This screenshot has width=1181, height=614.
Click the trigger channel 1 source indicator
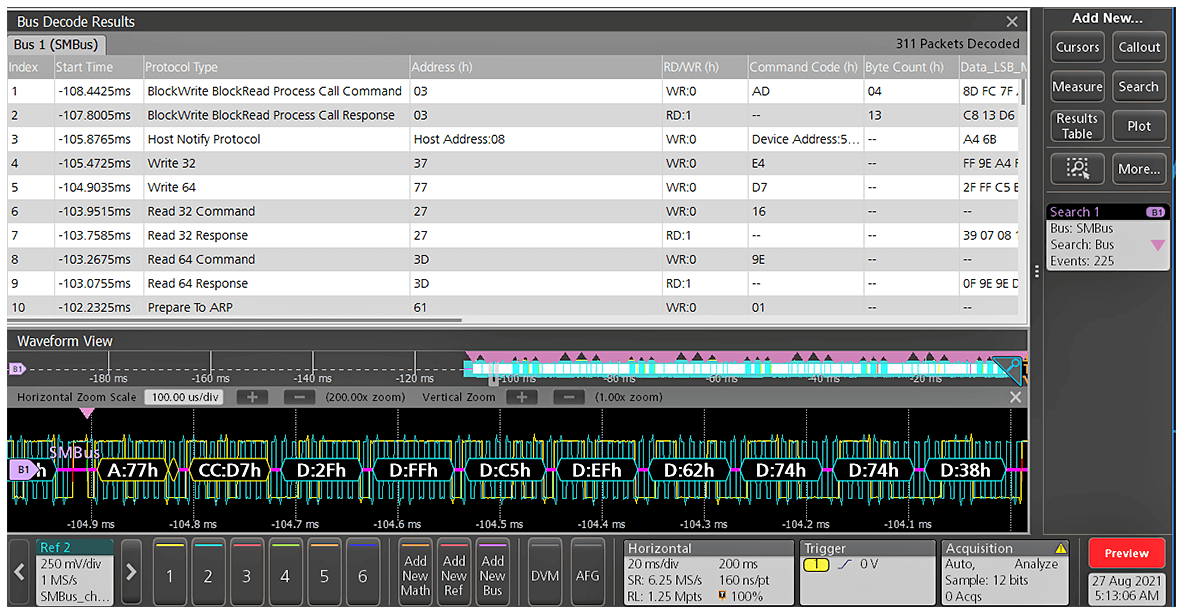tap(816, 564)
